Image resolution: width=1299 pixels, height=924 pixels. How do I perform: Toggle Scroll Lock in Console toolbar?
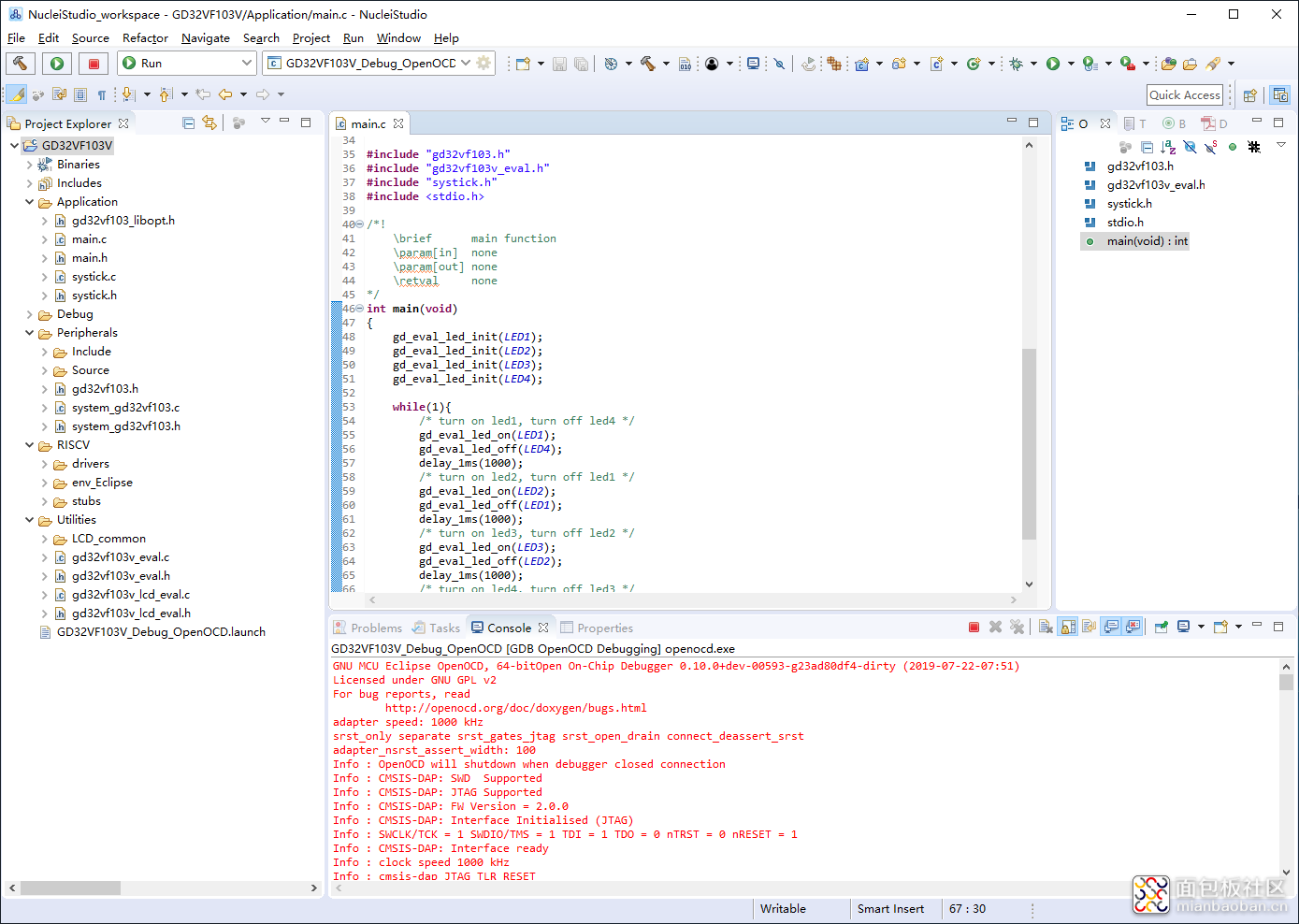(x=1068, y=628)
